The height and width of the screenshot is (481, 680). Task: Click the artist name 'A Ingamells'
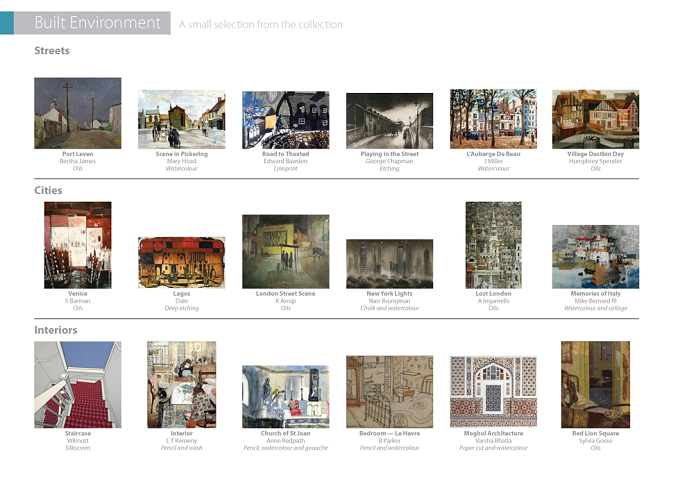[x=494, y=301]
